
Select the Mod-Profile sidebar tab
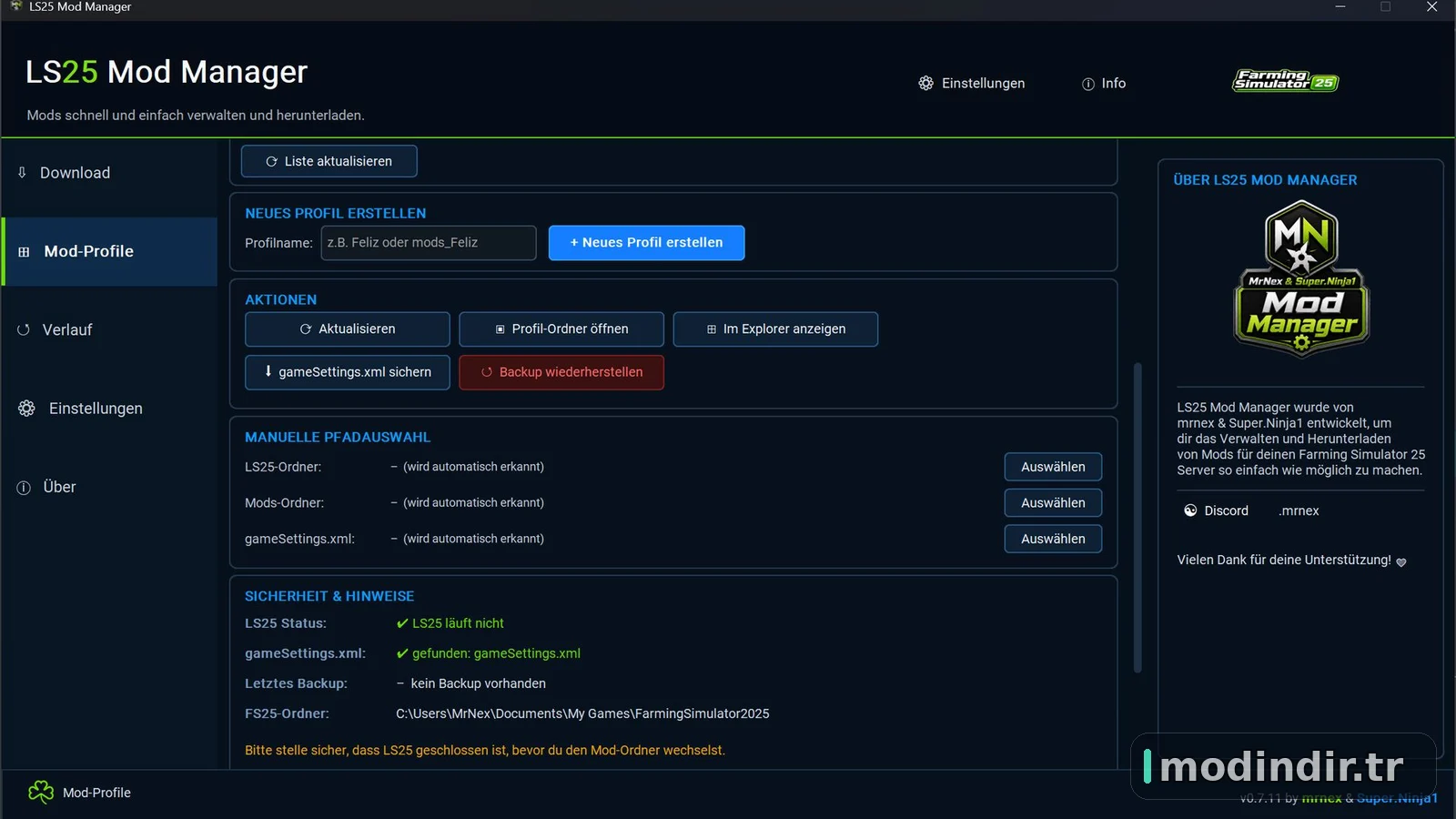click(x=109, y=251)
